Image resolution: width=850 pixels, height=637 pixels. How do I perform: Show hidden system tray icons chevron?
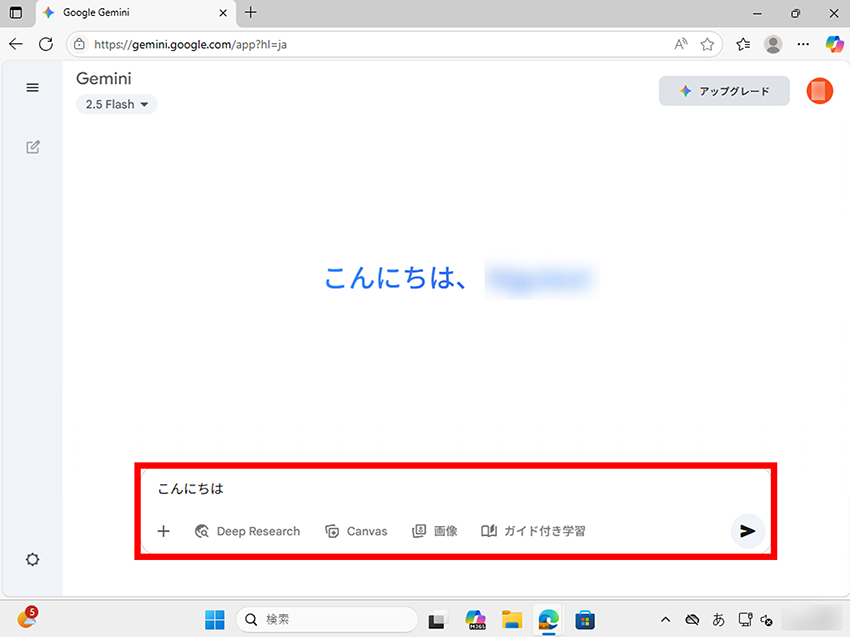click(x=666, y=620)
